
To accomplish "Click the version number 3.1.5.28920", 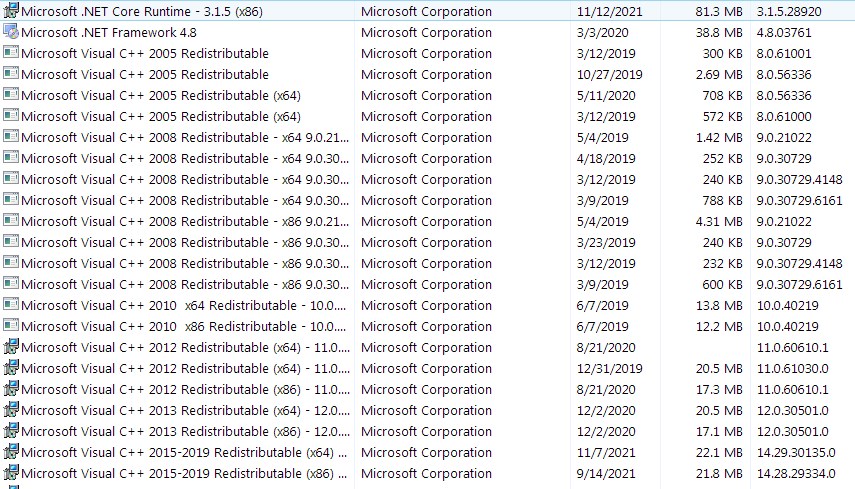I will pyautogui.click(x=788, y=11).
